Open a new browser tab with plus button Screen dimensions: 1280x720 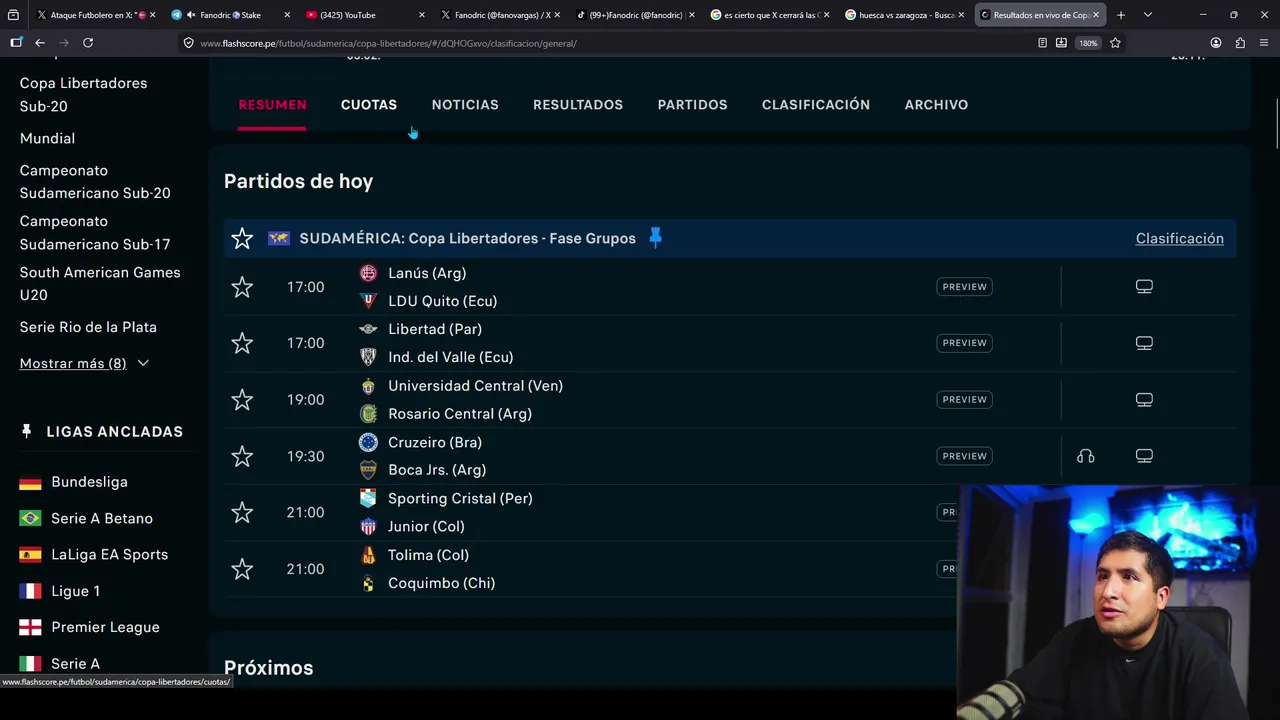[x=1121, y=15]
